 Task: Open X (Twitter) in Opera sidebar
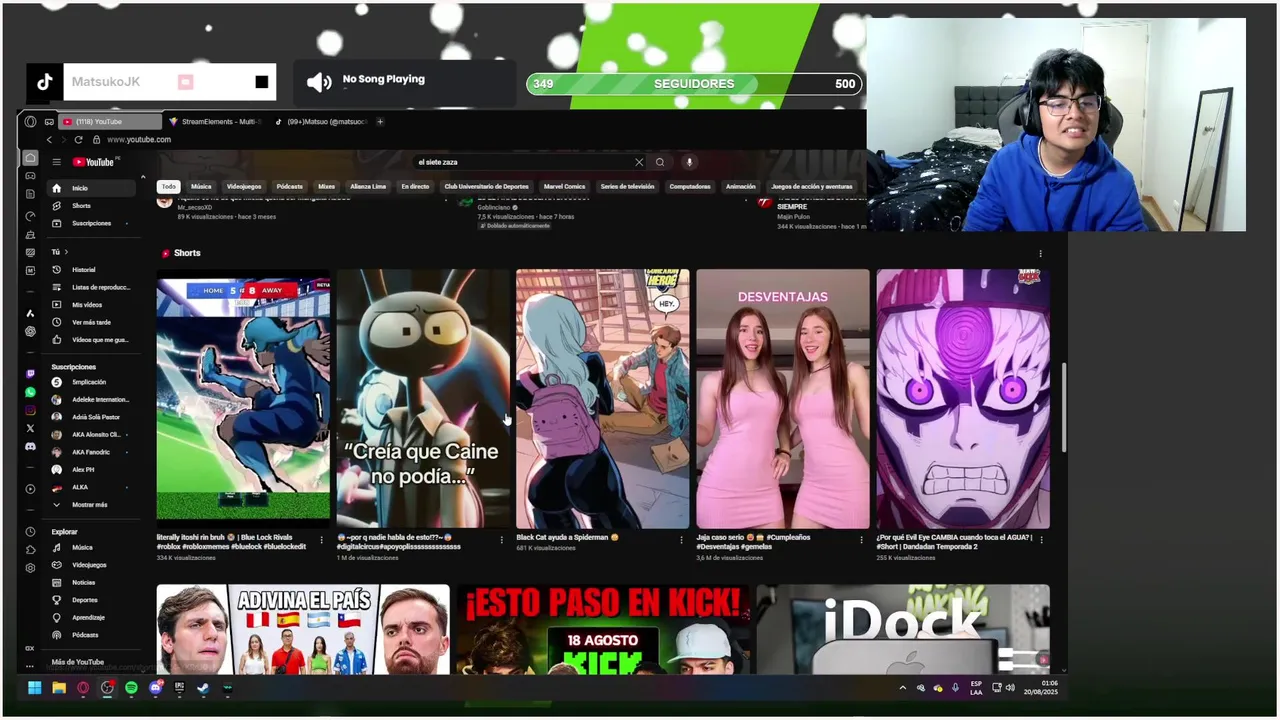[30, 428]
